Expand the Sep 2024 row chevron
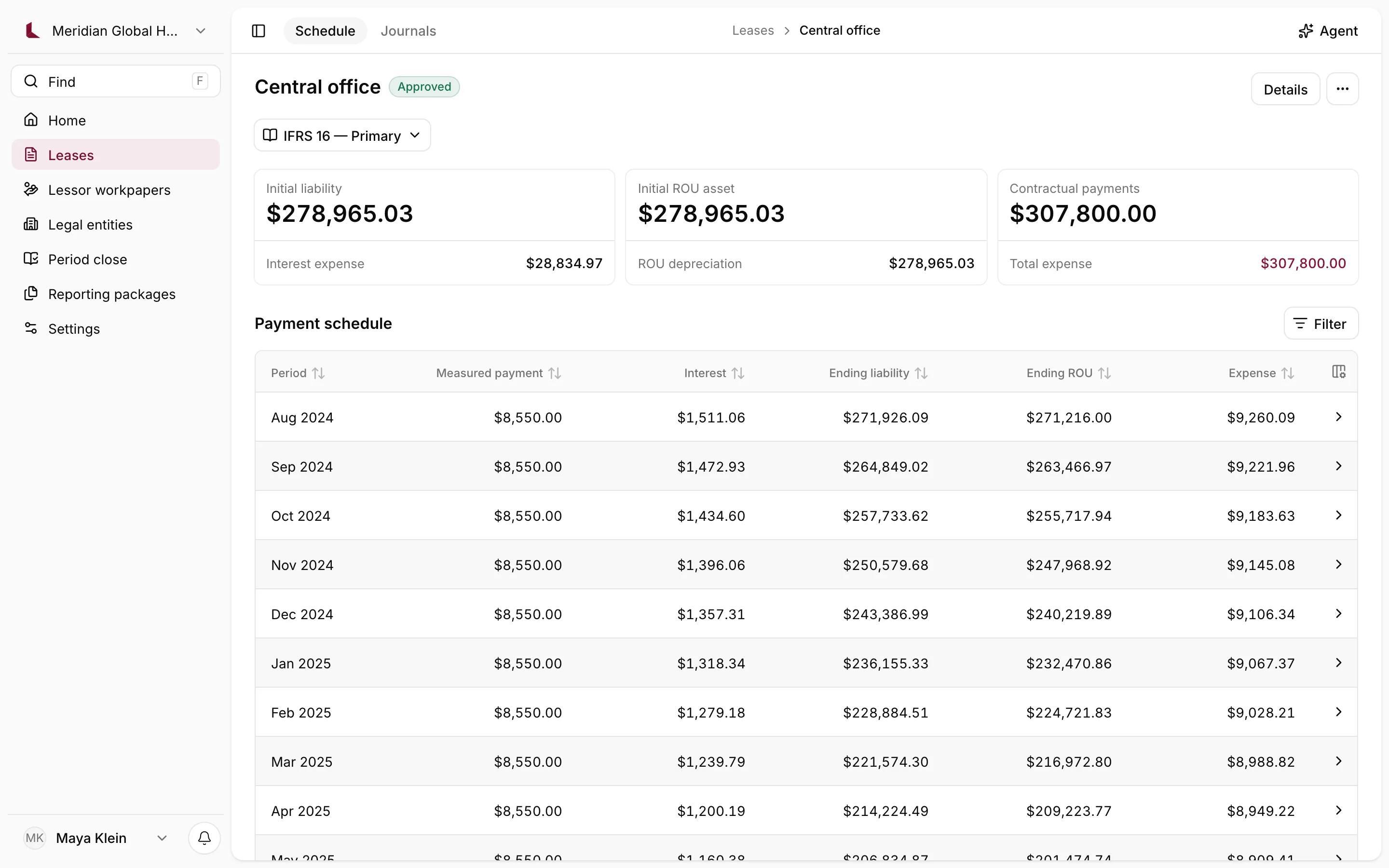 coord(1338,466)
